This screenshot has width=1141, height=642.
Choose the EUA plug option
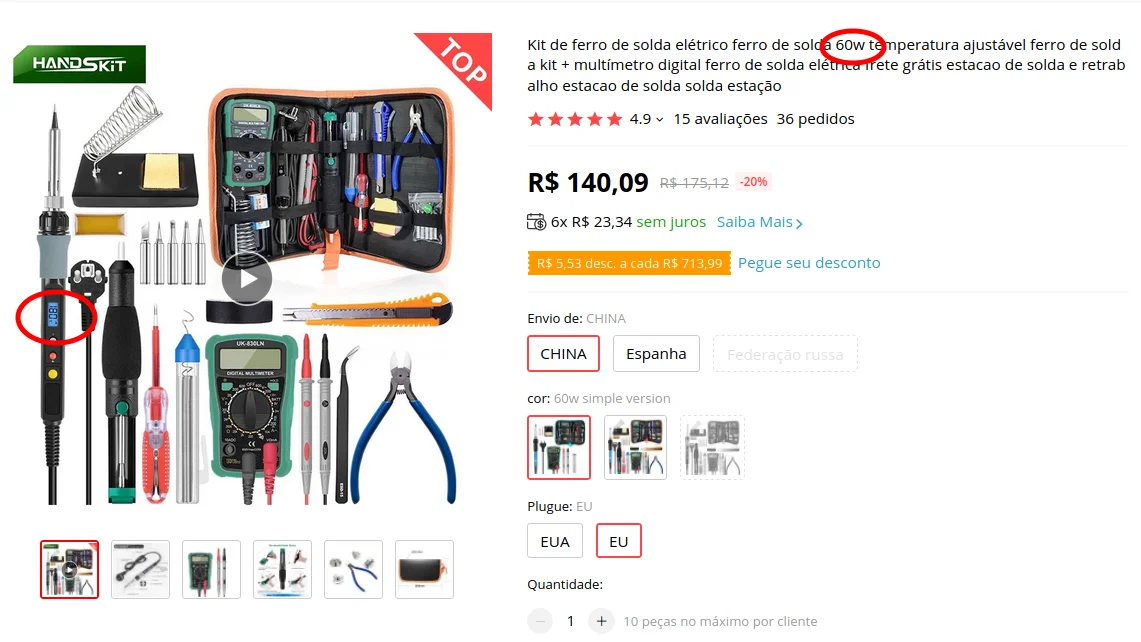554,541
